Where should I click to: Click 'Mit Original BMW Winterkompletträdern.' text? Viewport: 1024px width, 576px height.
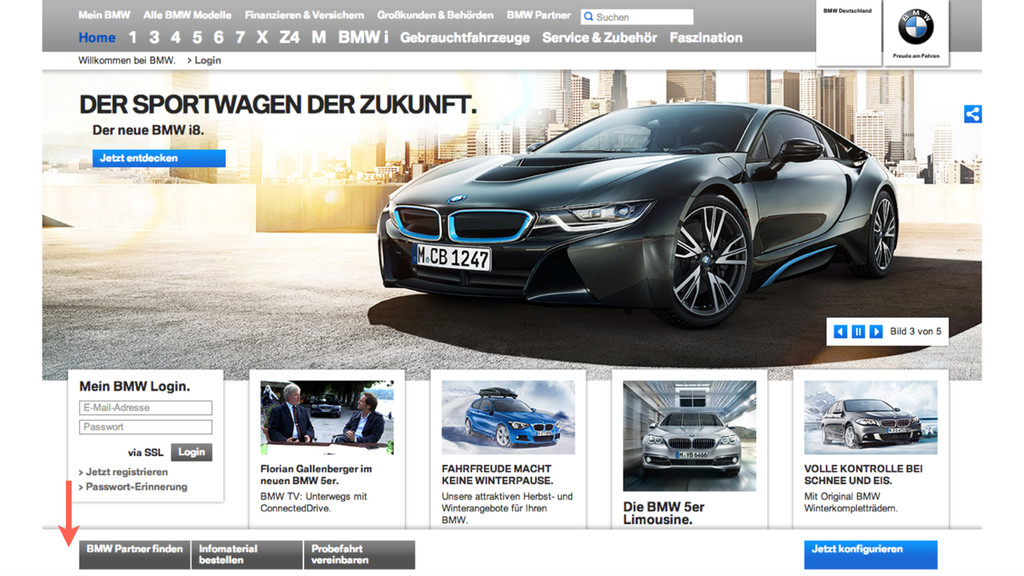[851, 502]
